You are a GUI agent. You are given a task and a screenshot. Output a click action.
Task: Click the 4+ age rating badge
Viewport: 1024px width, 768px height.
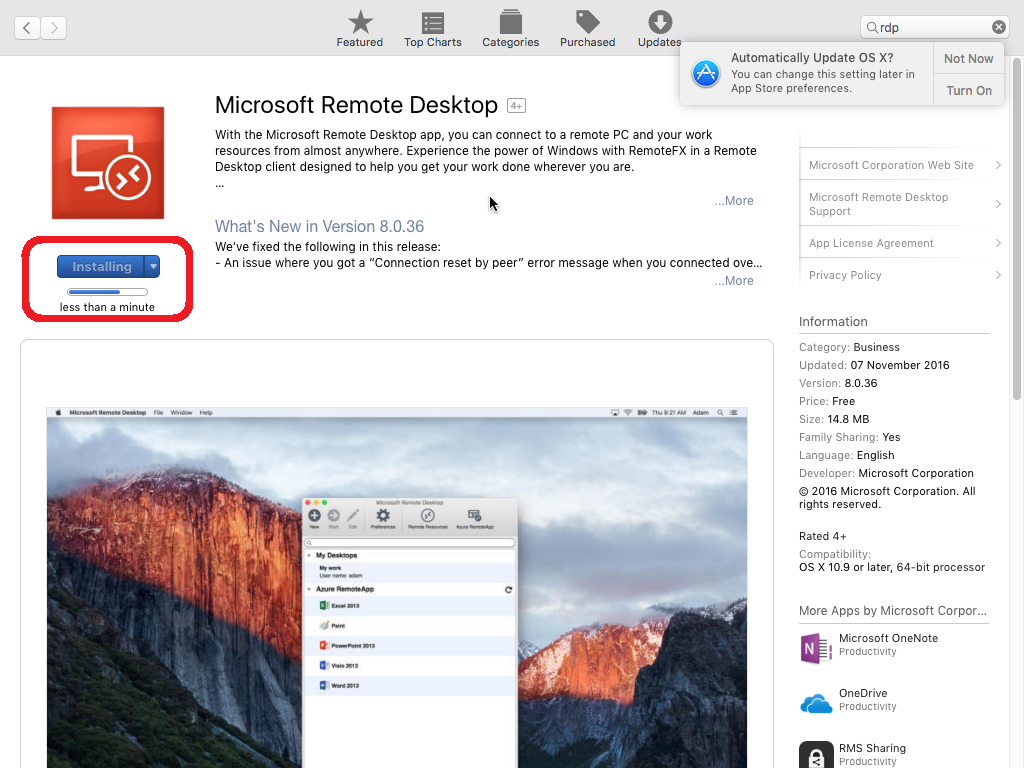516,106
